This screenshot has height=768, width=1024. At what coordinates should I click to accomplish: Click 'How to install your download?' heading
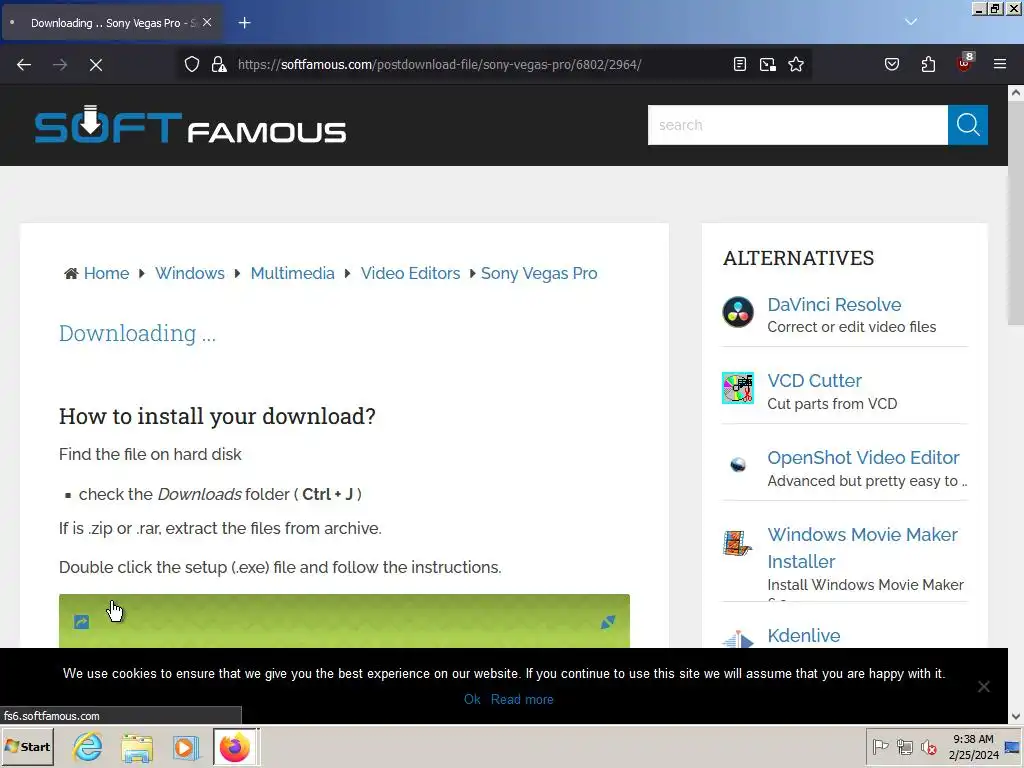click(x=217, y=416)
